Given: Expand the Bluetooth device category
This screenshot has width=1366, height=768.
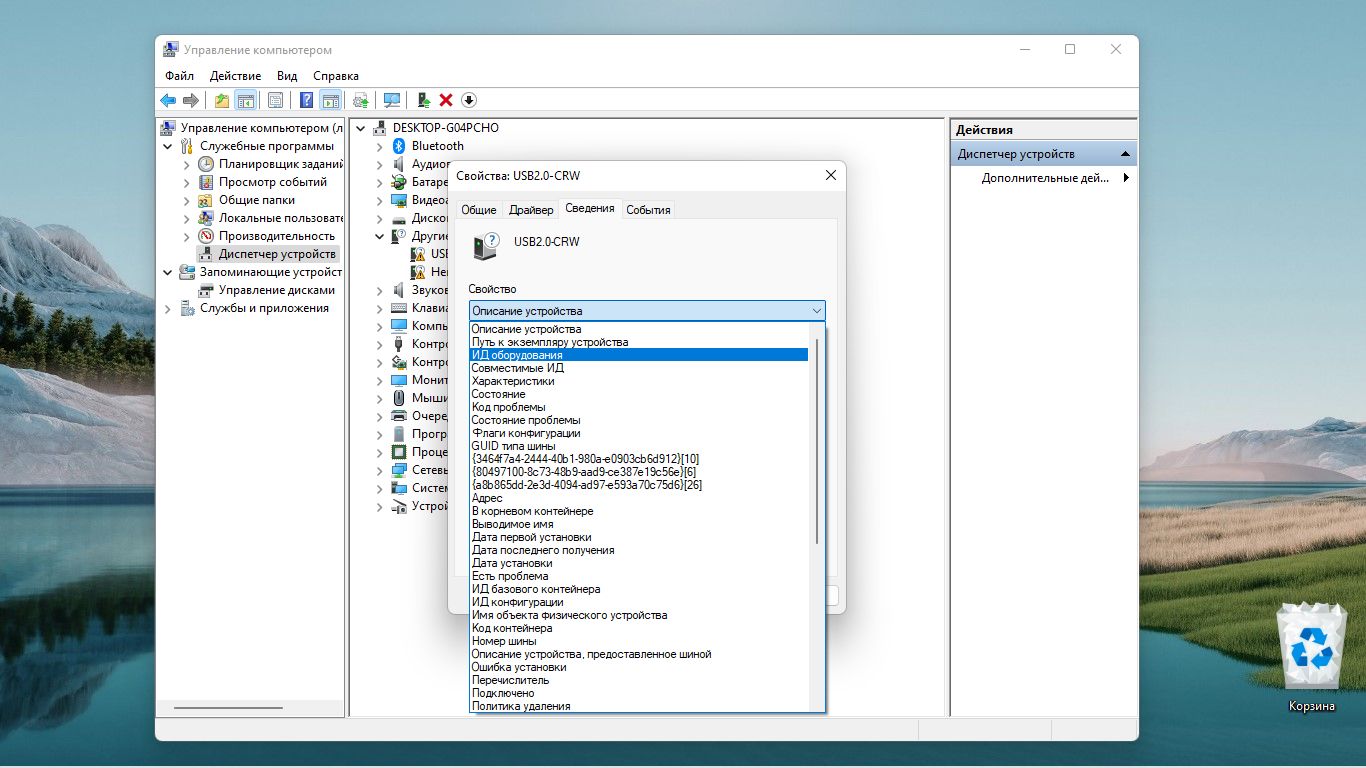Looking at the screenshot, I should pos(379,146).
